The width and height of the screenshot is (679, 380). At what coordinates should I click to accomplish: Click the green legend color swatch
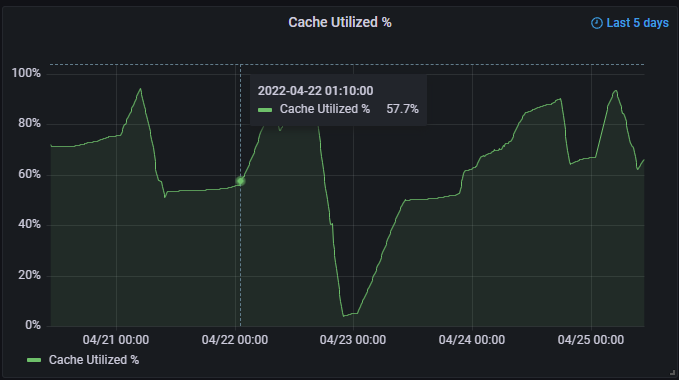coord(34,360)
